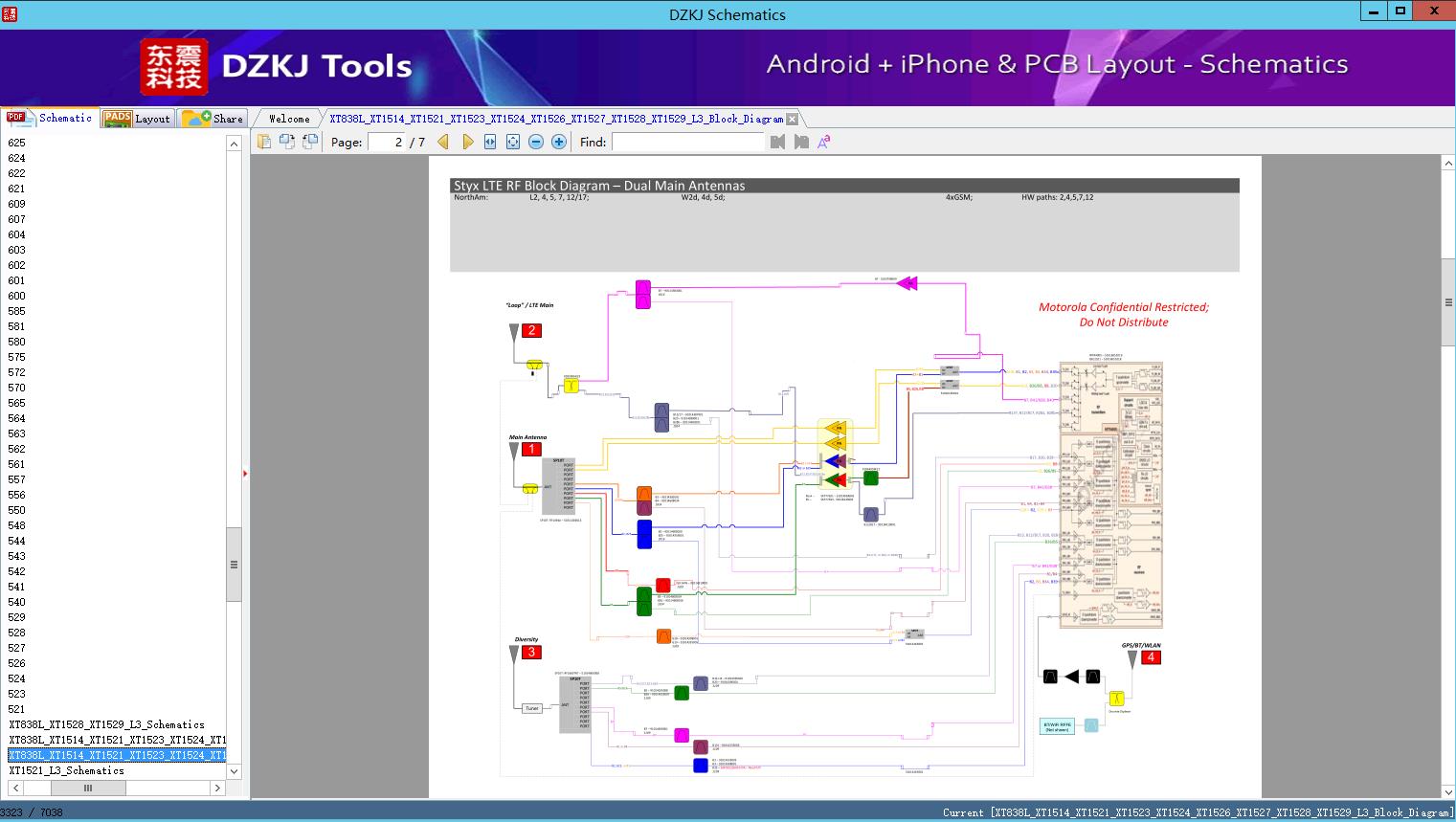Click the file list horizontal scrollbar thumb
This screenshot has width=1456, height=822.
click(x=88, y=788)
